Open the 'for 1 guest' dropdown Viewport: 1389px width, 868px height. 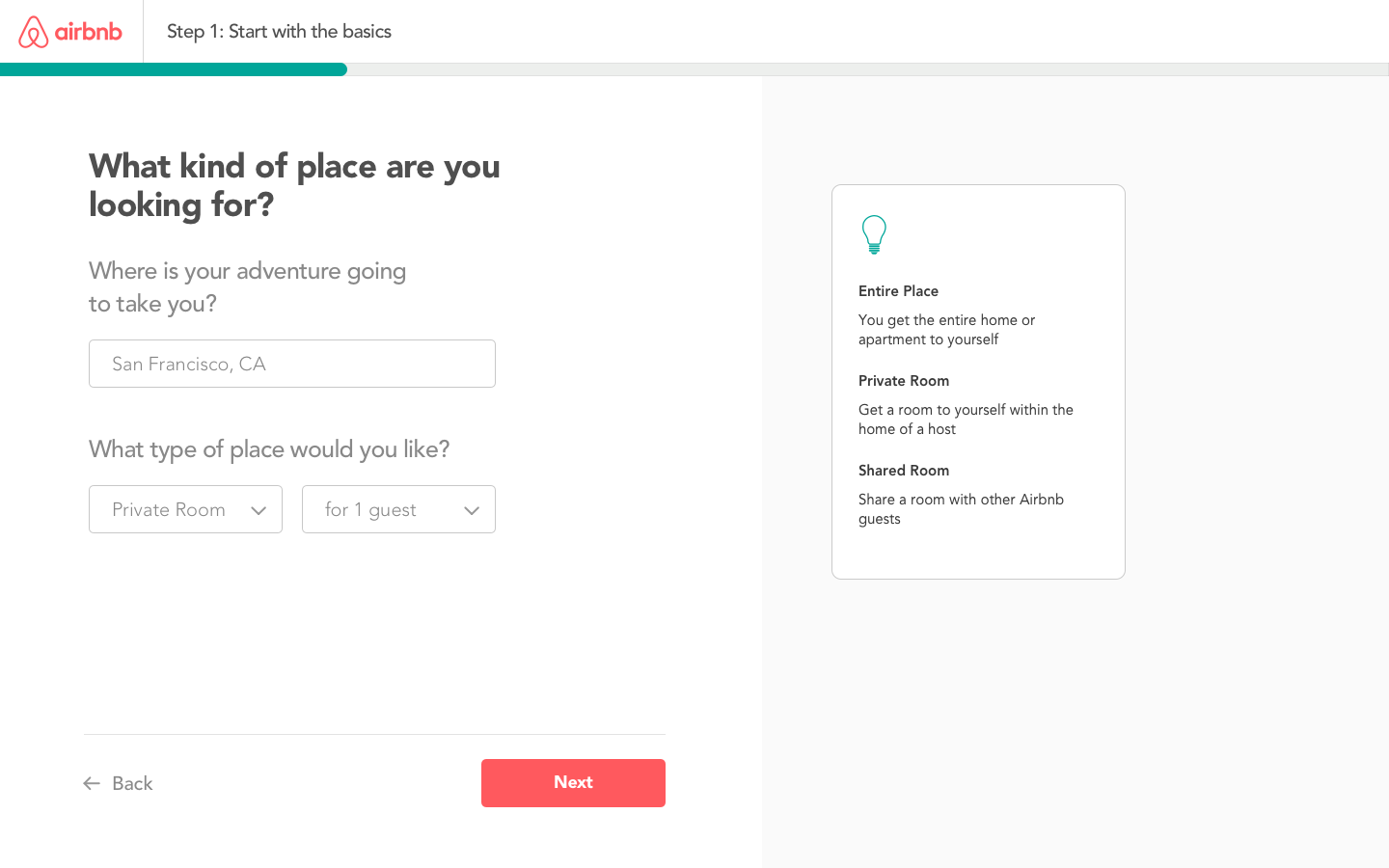[x=398, y=509]
